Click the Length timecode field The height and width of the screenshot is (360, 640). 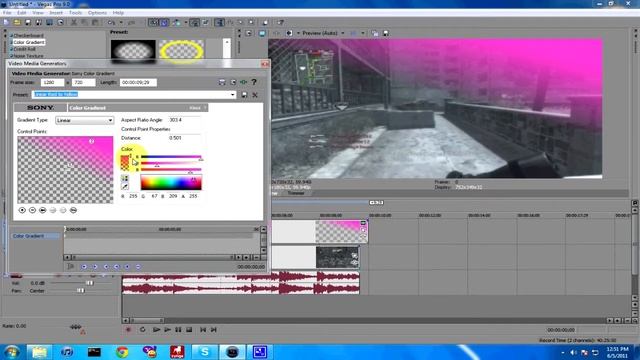point(138,82)
